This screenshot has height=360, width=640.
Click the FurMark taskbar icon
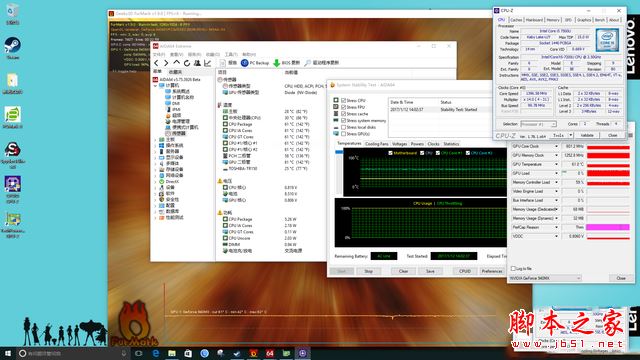(253, 353)
